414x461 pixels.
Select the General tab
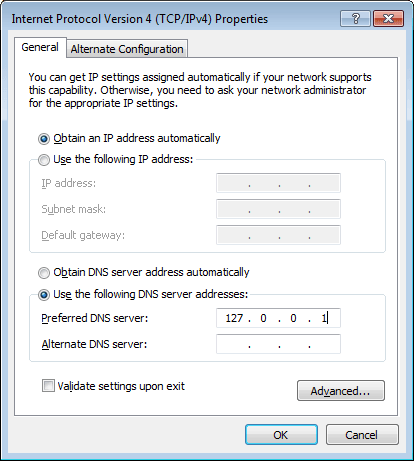(x=40, y=47)
